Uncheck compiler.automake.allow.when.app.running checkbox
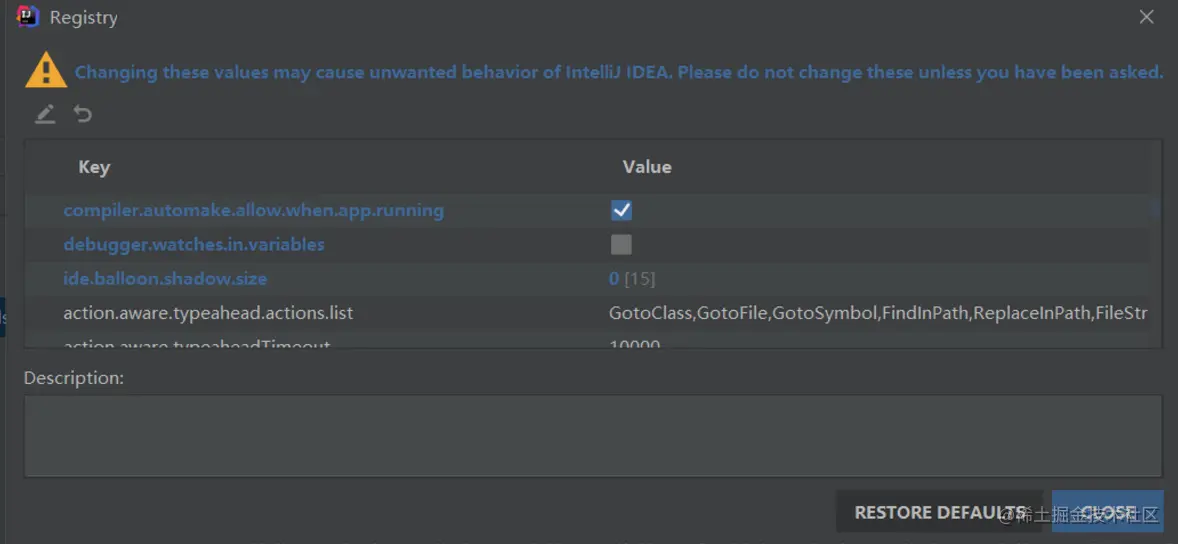Image resolution: width=1178 pixels, height=544 pixels. (621, 210)
